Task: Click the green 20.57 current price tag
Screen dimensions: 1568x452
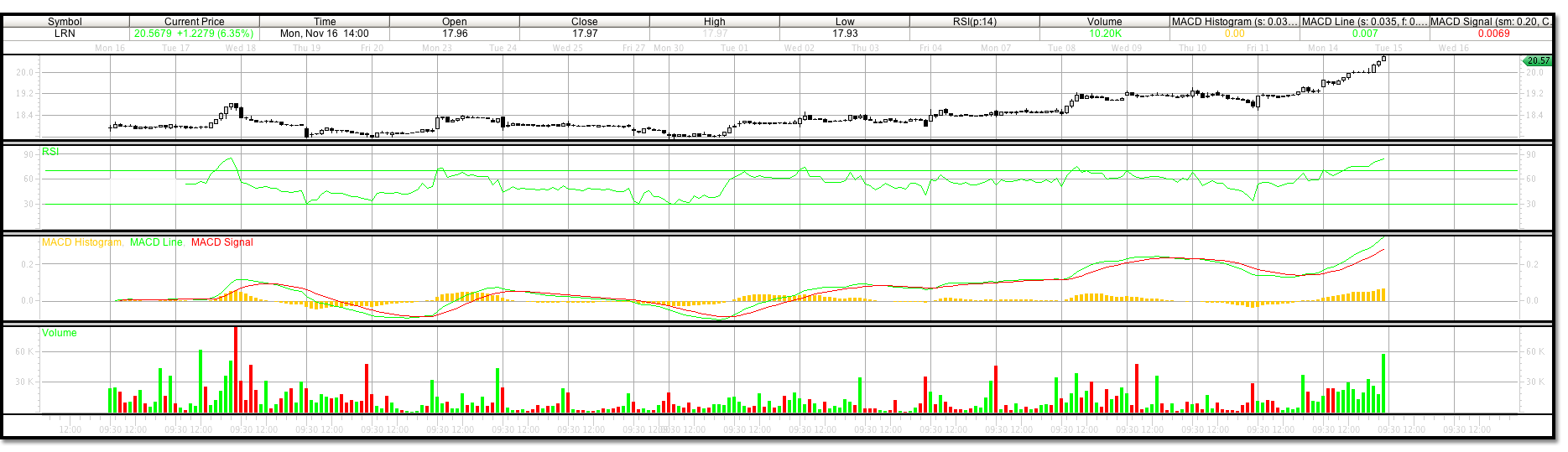Action: [x=1538, y=61]
